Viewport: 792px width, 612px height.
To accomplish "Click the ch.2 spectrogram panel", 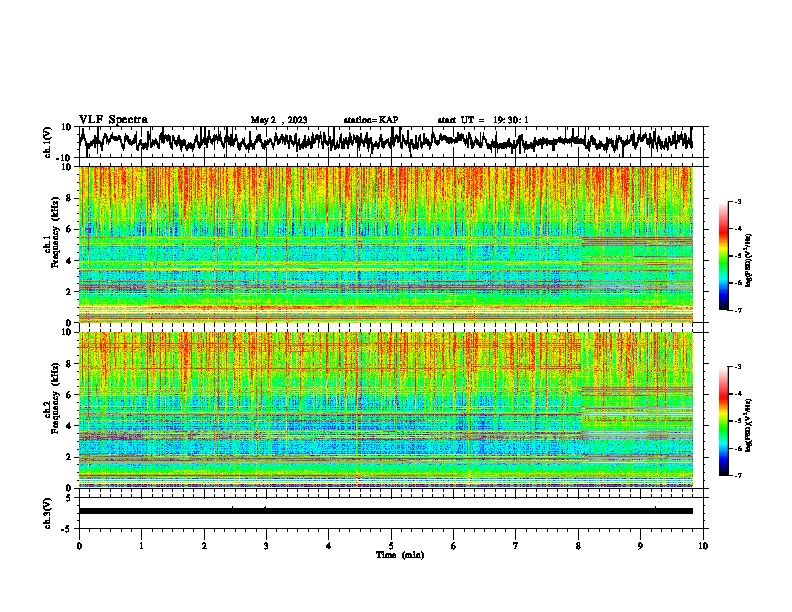I will point(385,410).
